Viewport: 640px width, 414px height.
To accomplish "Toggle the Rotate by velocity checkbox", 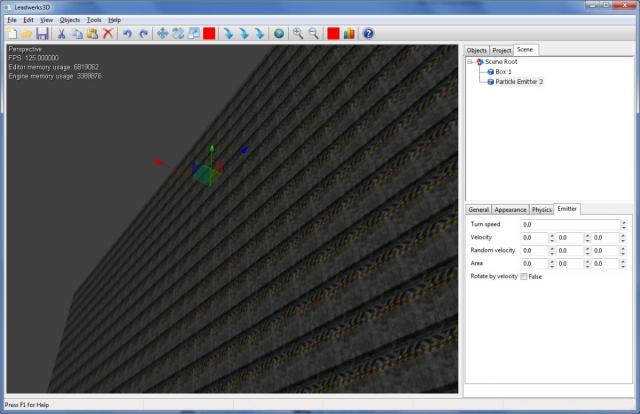I will point(523,276).
